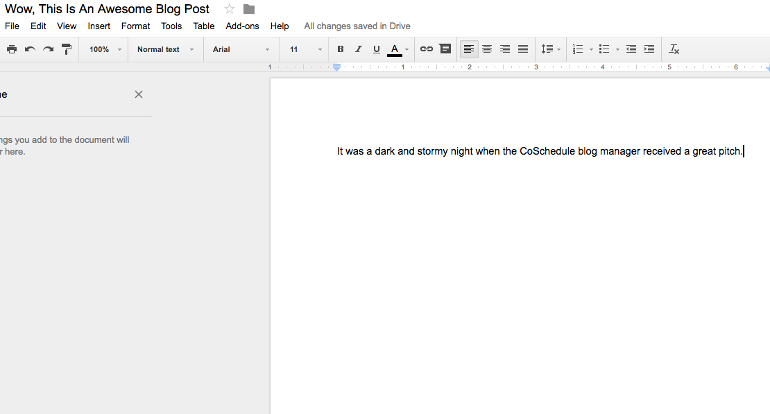The width and height of the screenshot is (770, 414).
Task: Toggle bold formatting
Action: (x=340, y=49)
